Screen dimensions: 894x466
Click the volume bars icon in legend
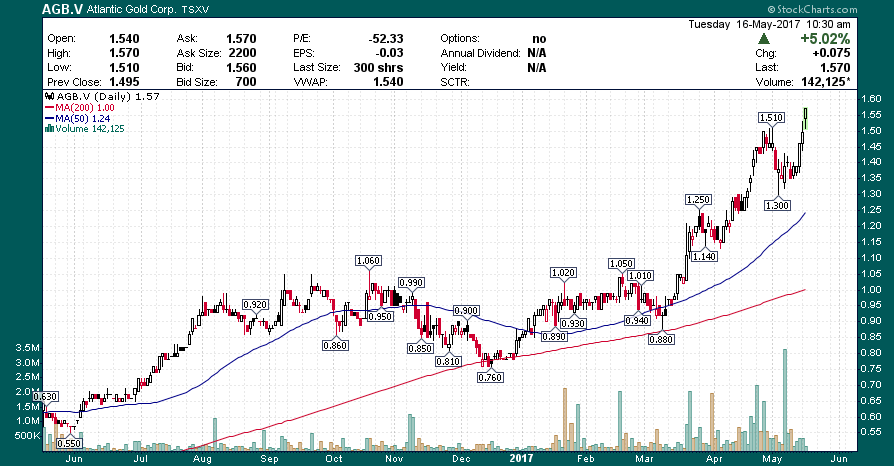[x=49, y=129]
